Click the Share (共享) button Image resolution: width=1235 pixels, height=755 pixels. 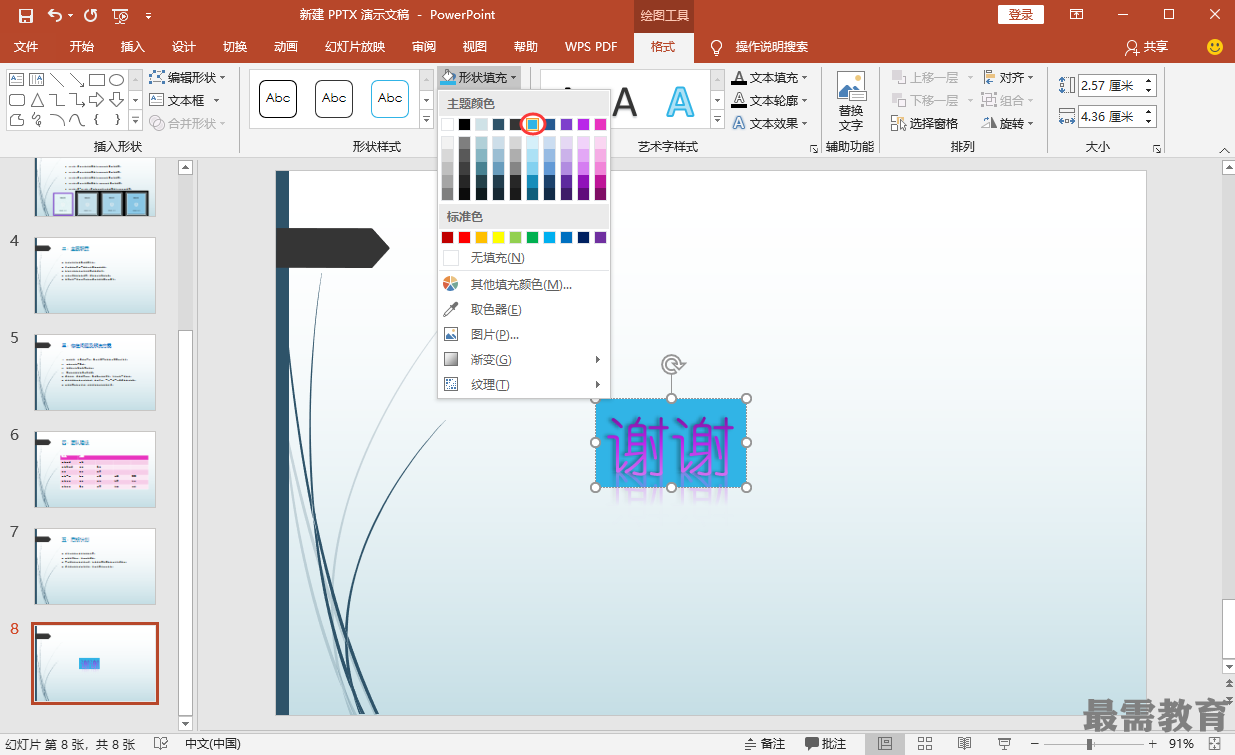click(x=1146, y=47)
